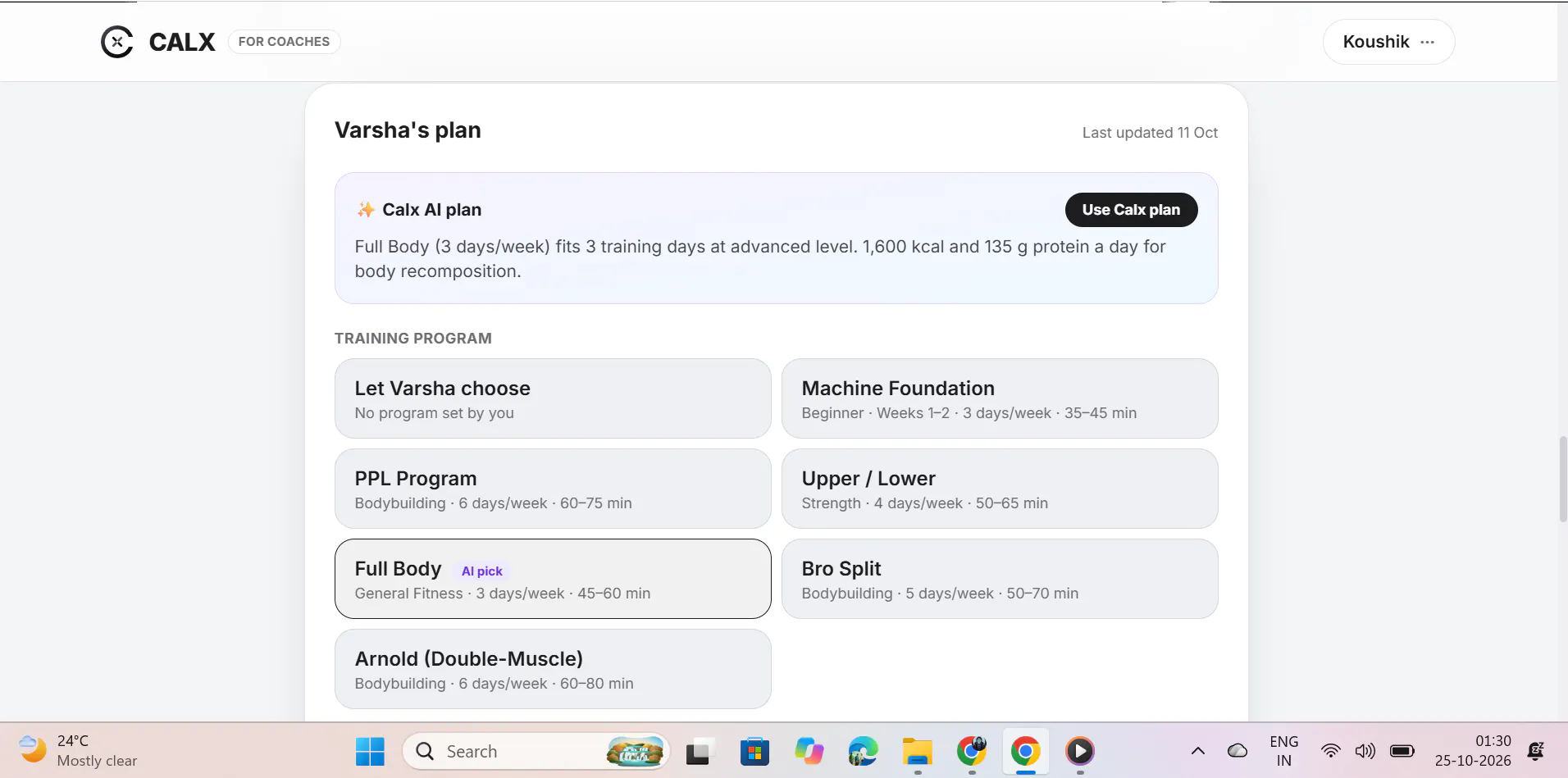Viewport: 1568px width, 778px height.
Task: Click CALX brand name link
Action: [182, 42]
